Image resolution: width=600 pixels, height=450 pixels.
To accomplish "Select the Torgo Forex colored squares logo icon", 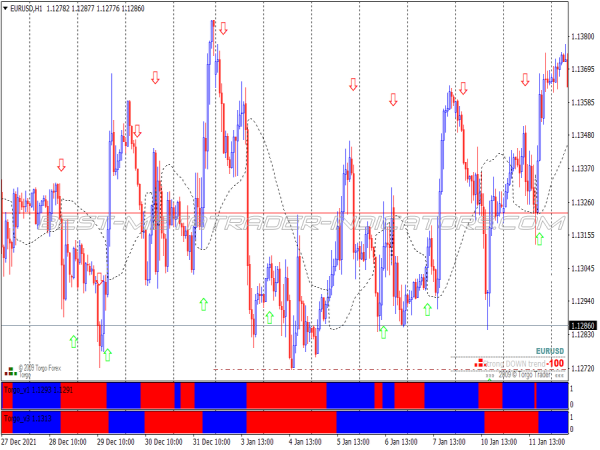I will tap(11, 371).
